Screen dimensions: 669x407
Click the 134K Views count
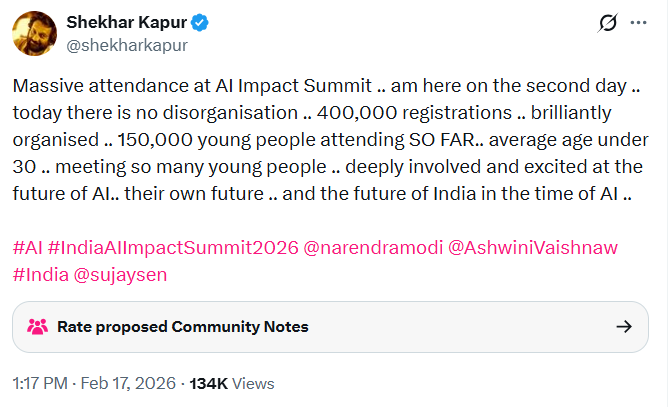(x=231, y=383)
